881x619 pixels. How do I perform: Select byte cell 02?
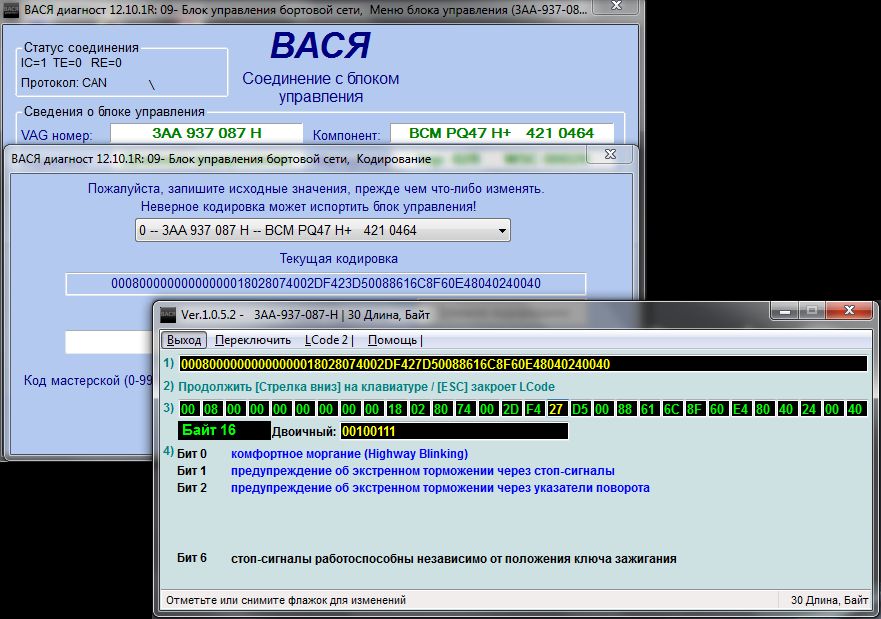[418, 409]
